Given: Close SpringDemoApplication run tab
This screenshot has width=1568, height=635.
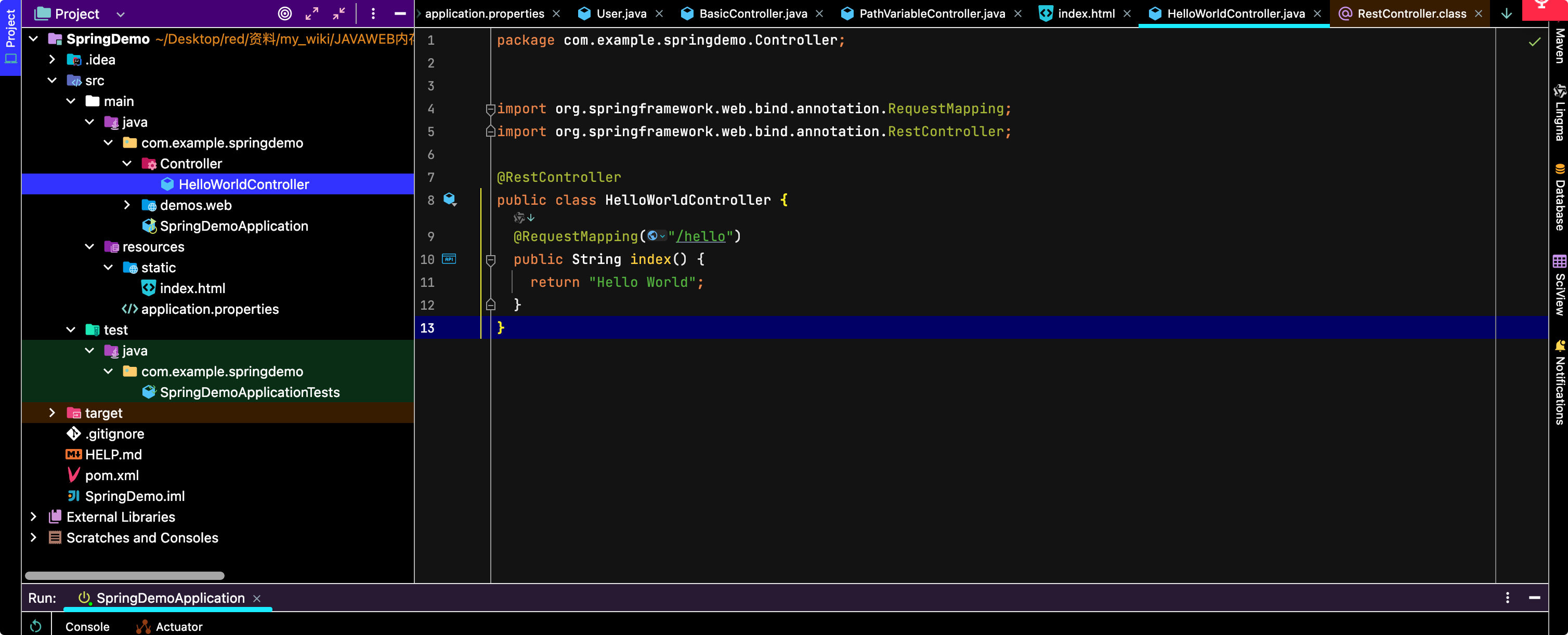Looking at the screenshot, I should tap(257, 599).
